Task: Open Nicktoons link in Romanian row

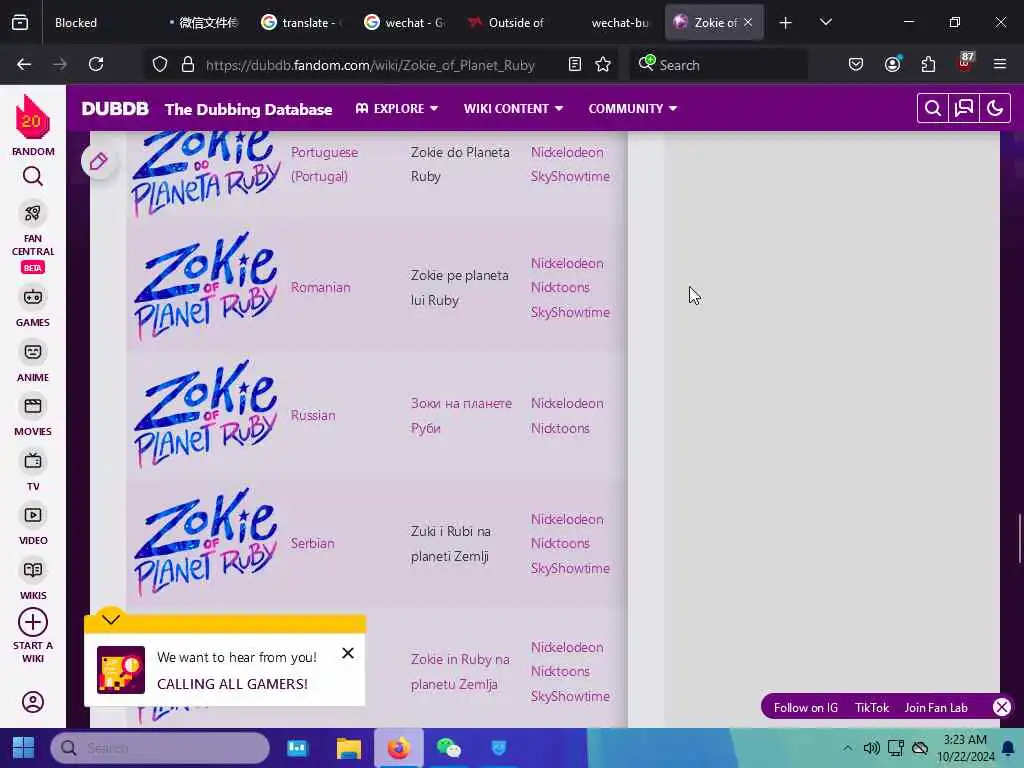Action: click(x=560, y=287)
